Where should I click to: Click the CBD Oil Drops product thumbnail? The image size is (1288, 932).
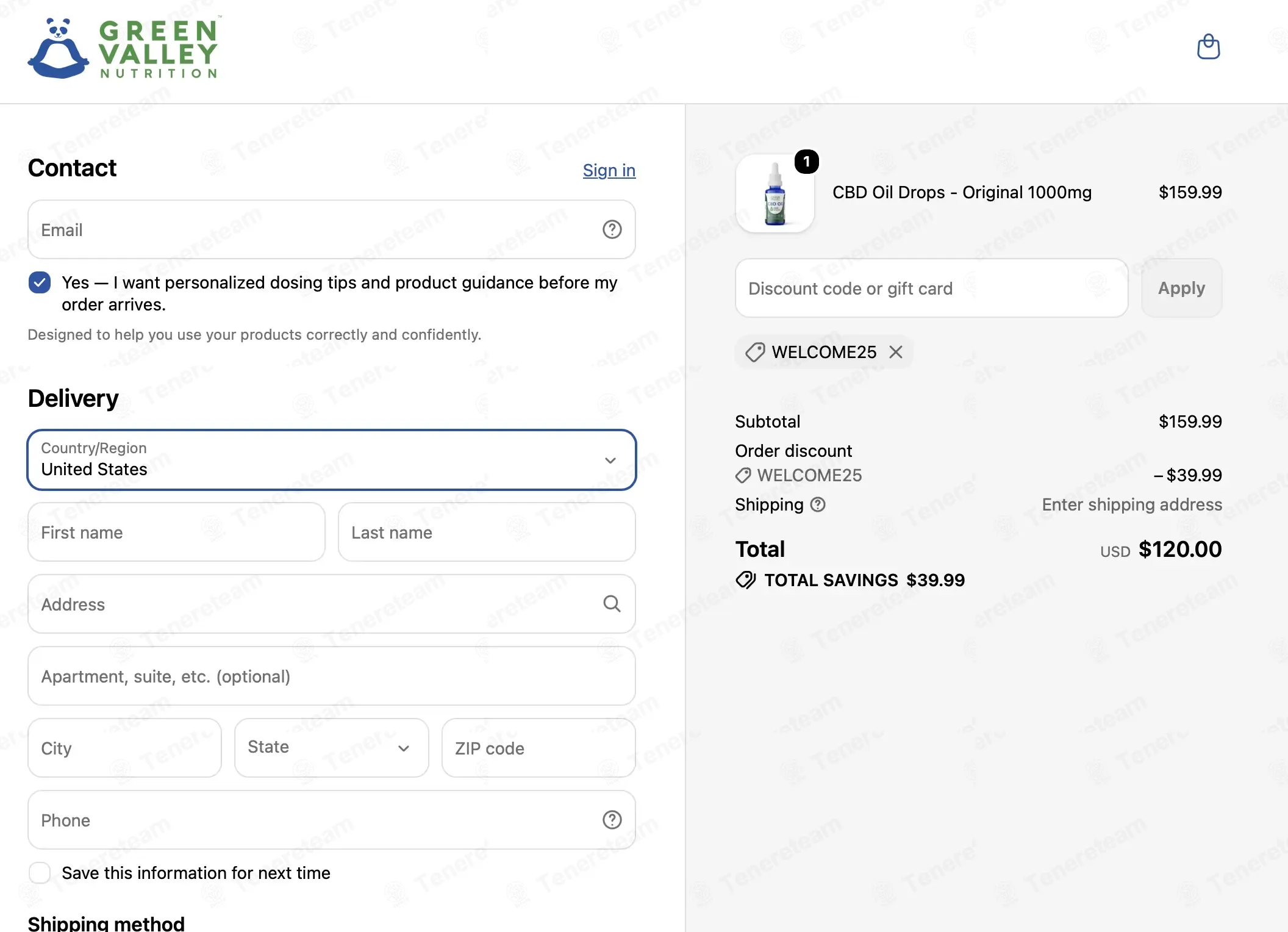[775, 193]
